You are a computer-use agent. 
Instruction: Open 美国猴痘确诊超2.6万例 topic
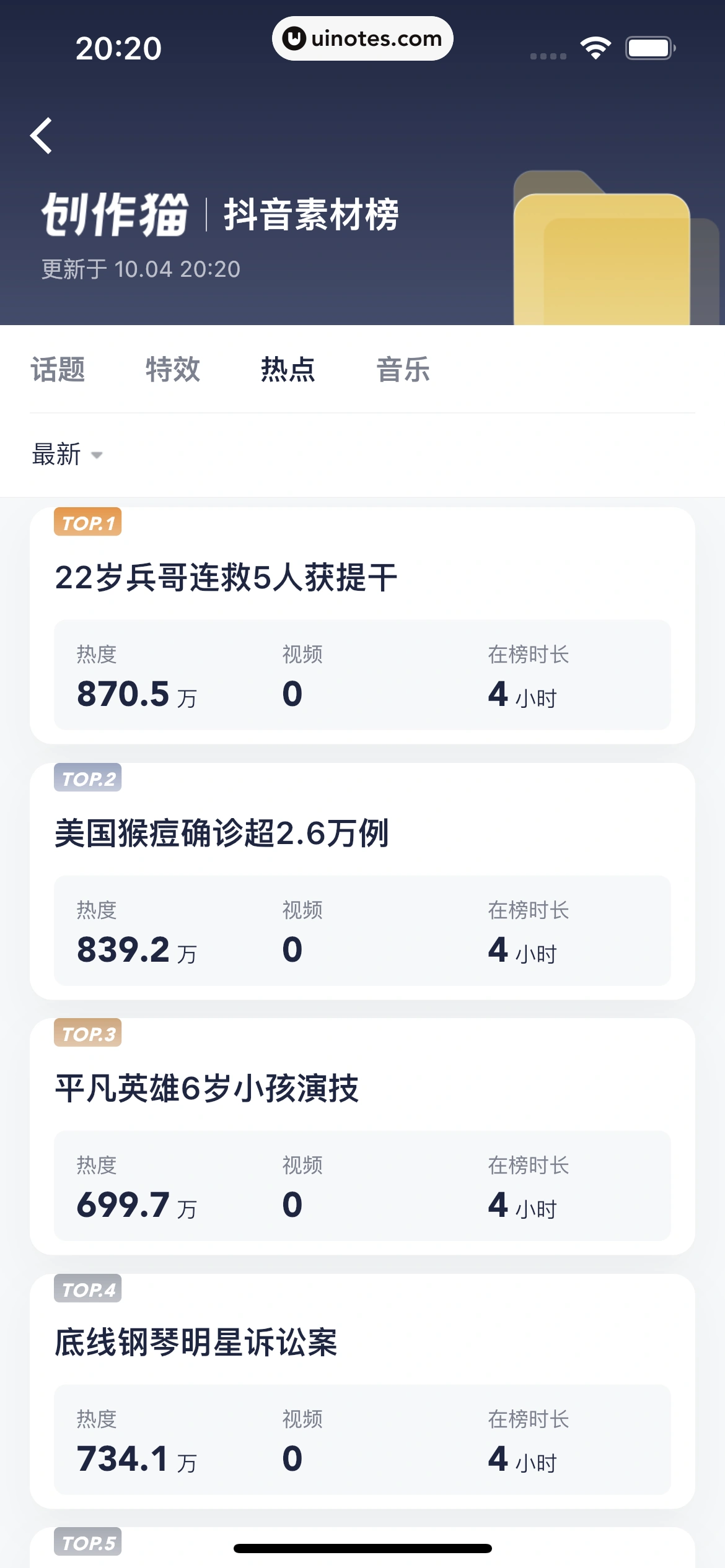coord(222,833)
